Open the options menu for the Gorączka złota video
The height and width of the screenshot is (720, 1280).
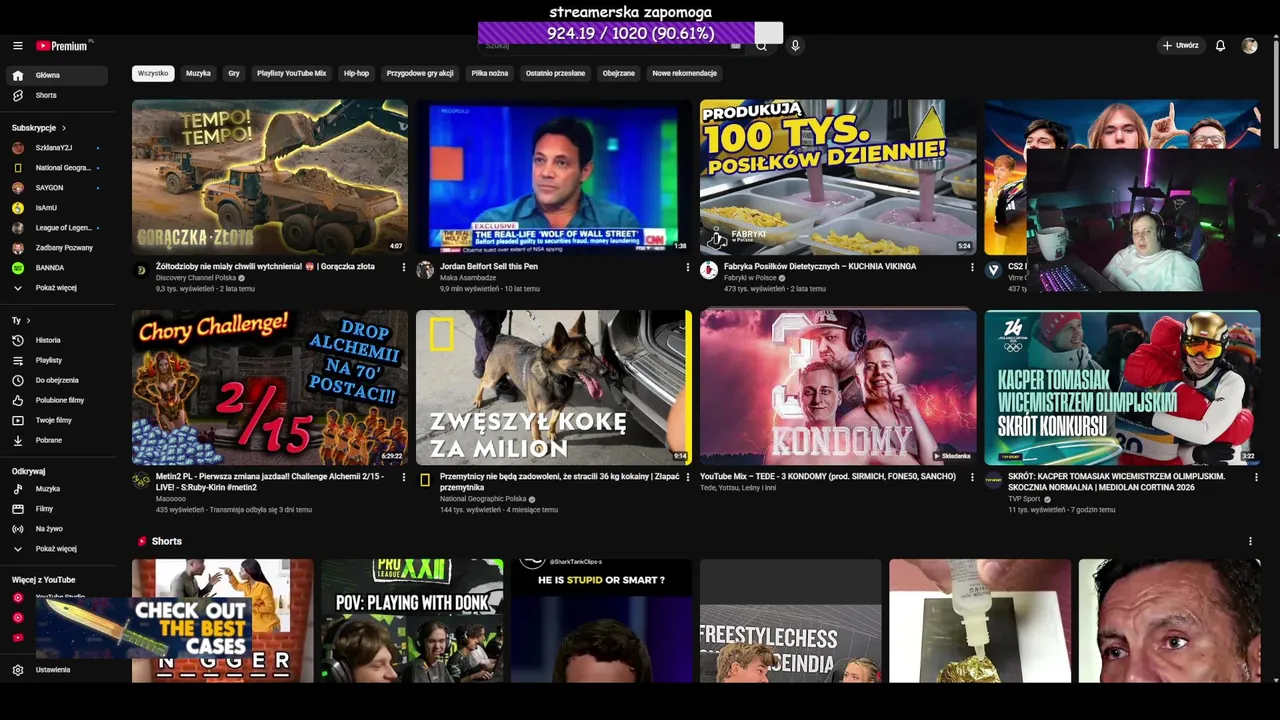coord(404,268)
